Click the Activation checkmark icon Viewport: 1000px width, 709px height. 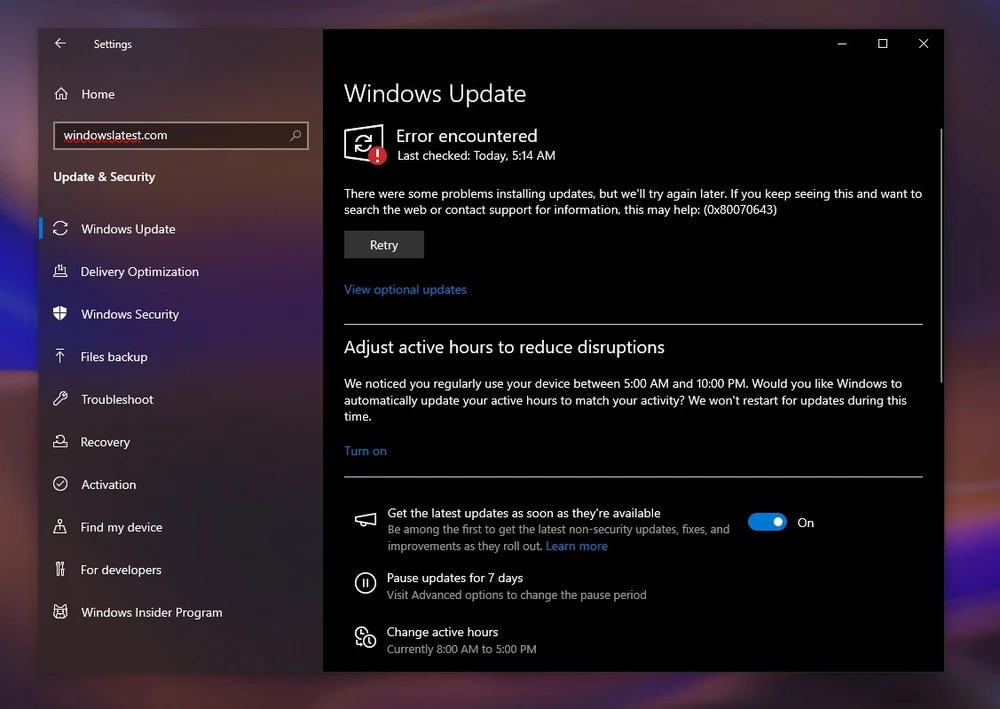point(61,484)
